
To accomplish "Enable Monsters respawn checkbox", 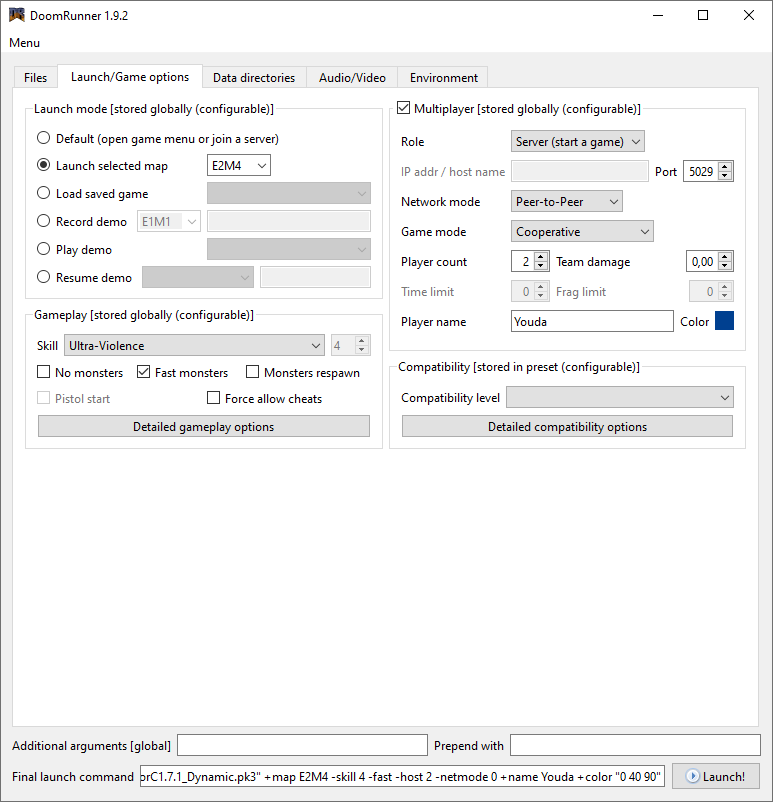I will 252,372.
